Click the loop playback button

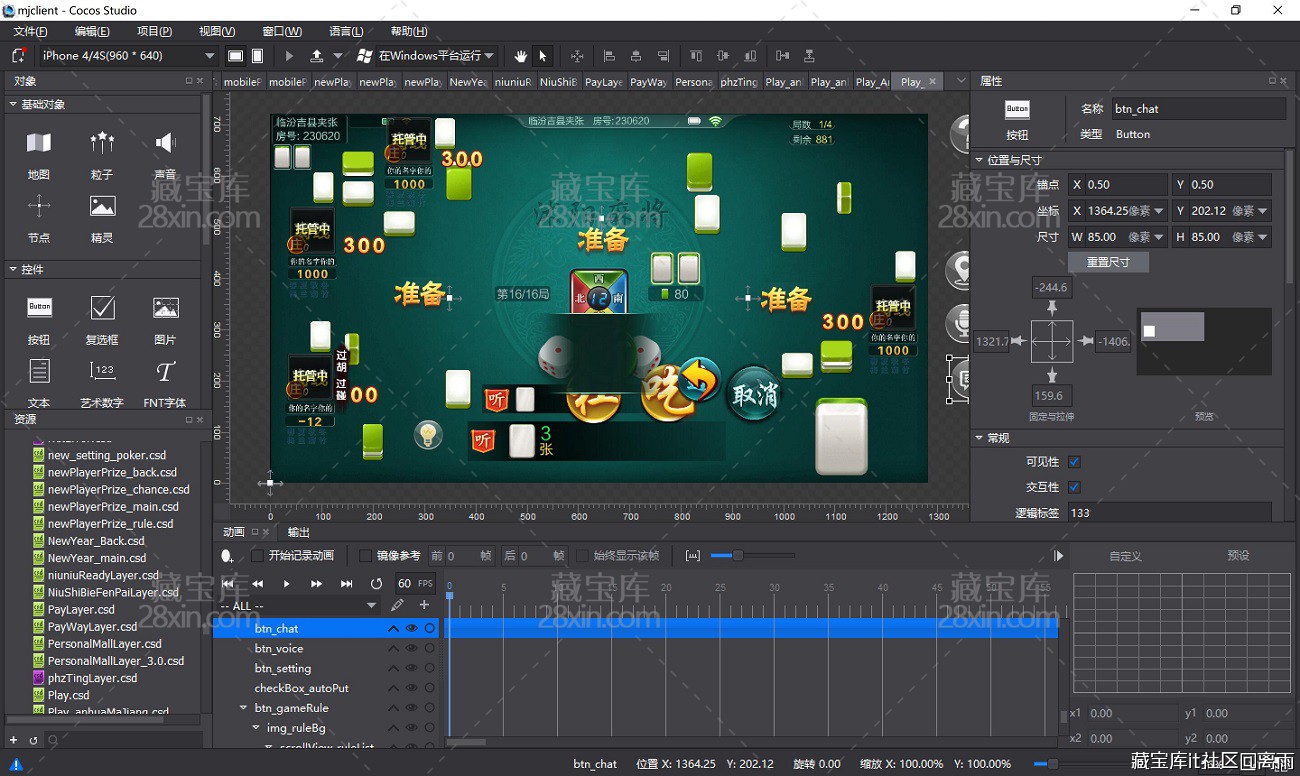376,584
